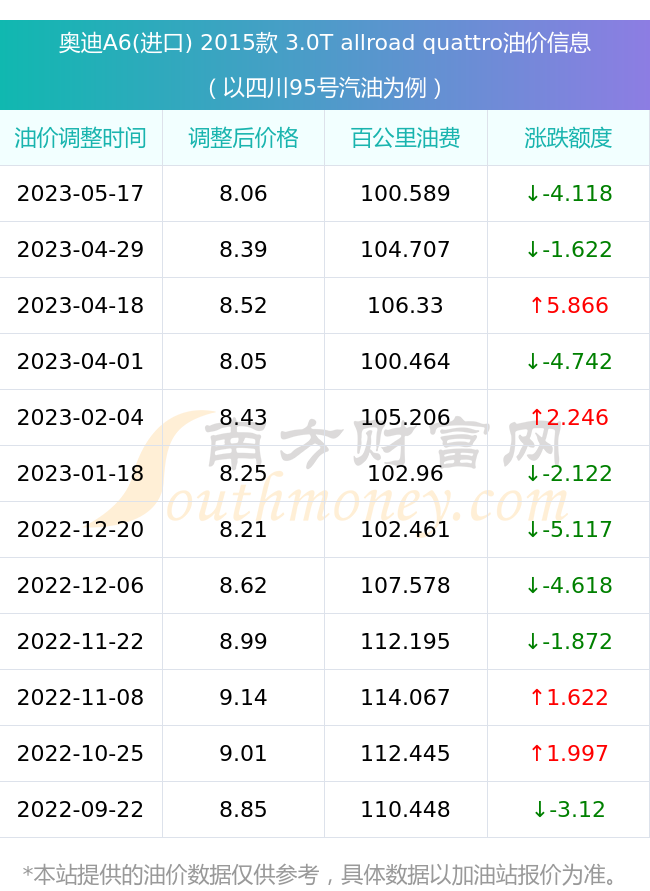Viewport: 650px width, 891px height.
Task: Click the 调整后价格 column header
Action: (243, 138)
